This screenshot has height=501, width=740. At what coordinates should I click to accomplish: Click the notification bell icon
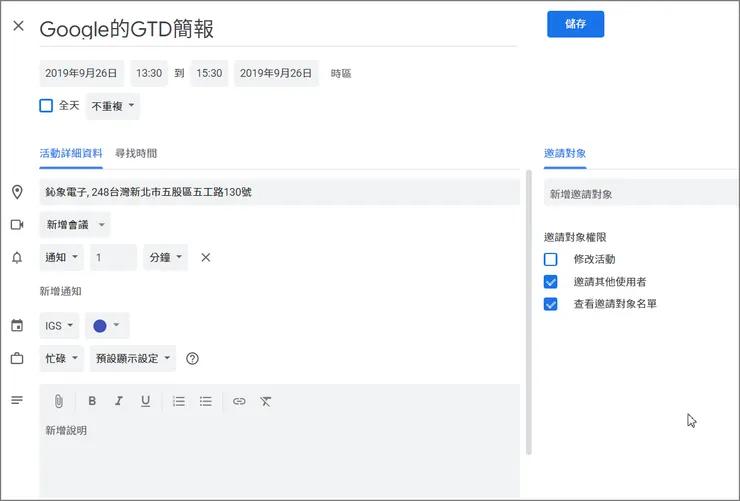[x=17, y=258]
